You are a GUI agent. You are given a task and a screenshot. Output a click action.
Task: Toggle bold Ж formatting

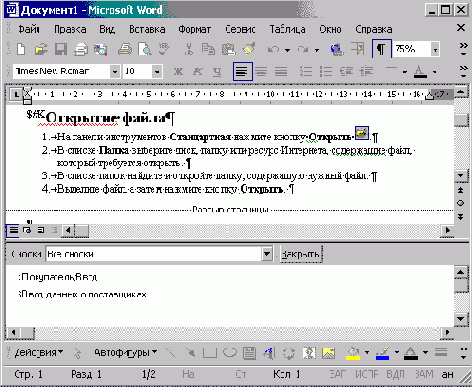pos(178,71)
